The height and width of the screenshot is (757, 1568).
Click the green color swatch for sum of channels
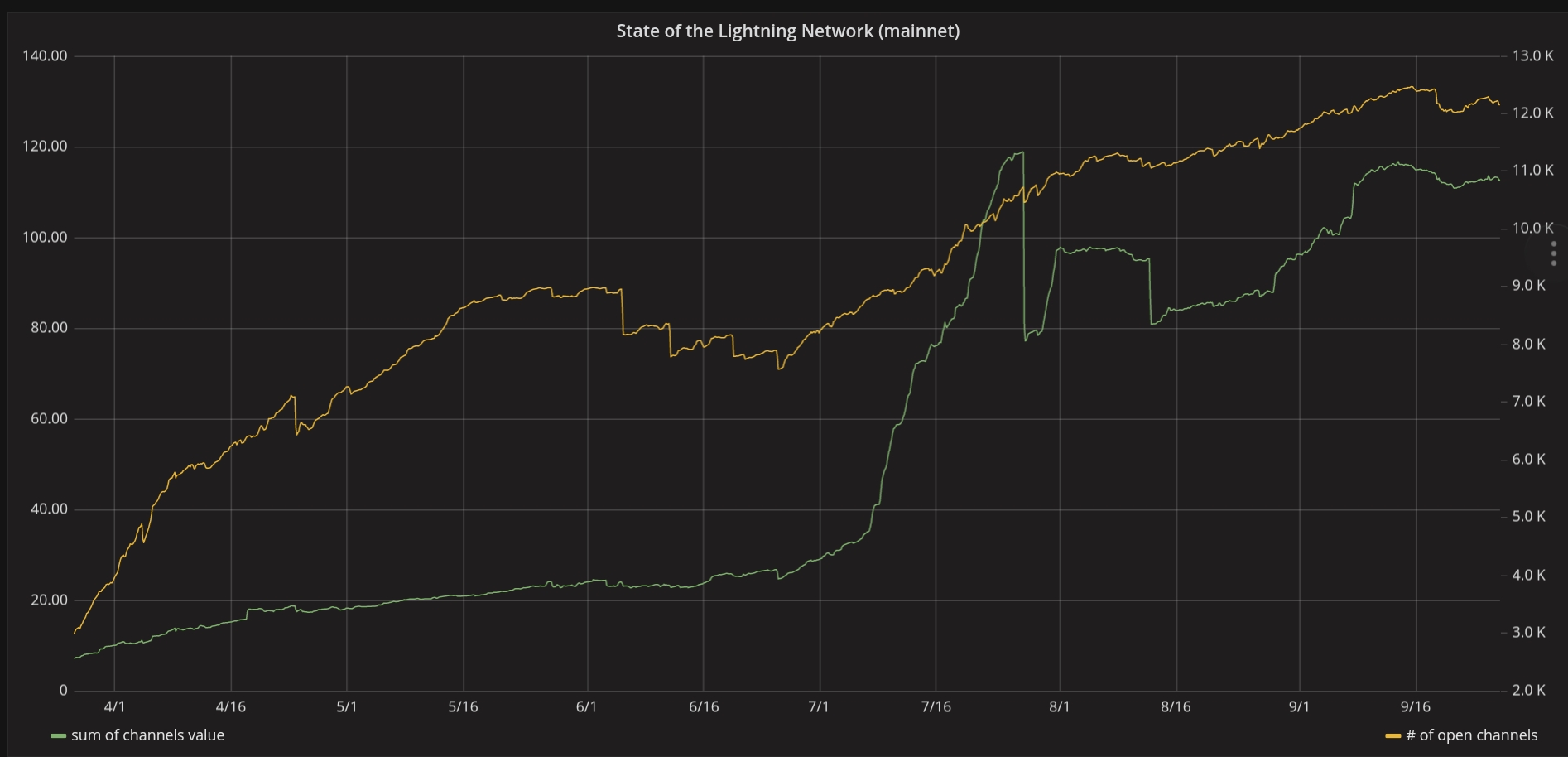point(58,736)
